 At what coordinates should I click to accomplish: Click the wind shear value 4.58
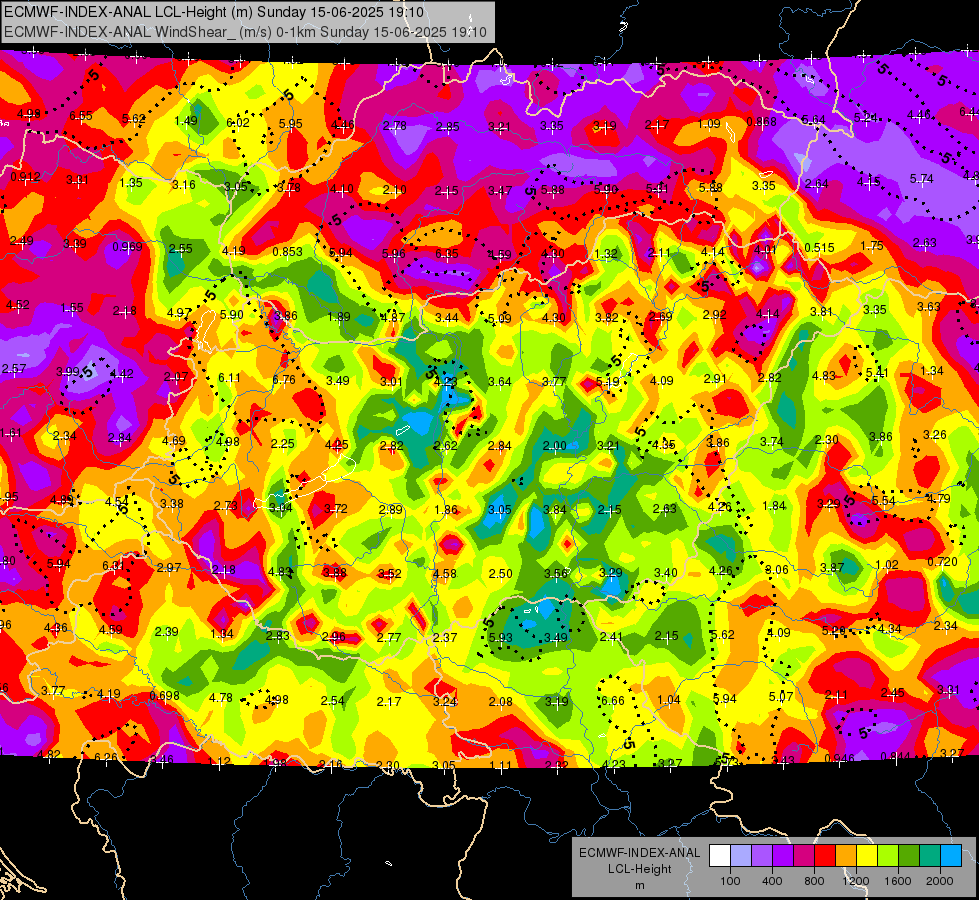click(x=445, y=573)
